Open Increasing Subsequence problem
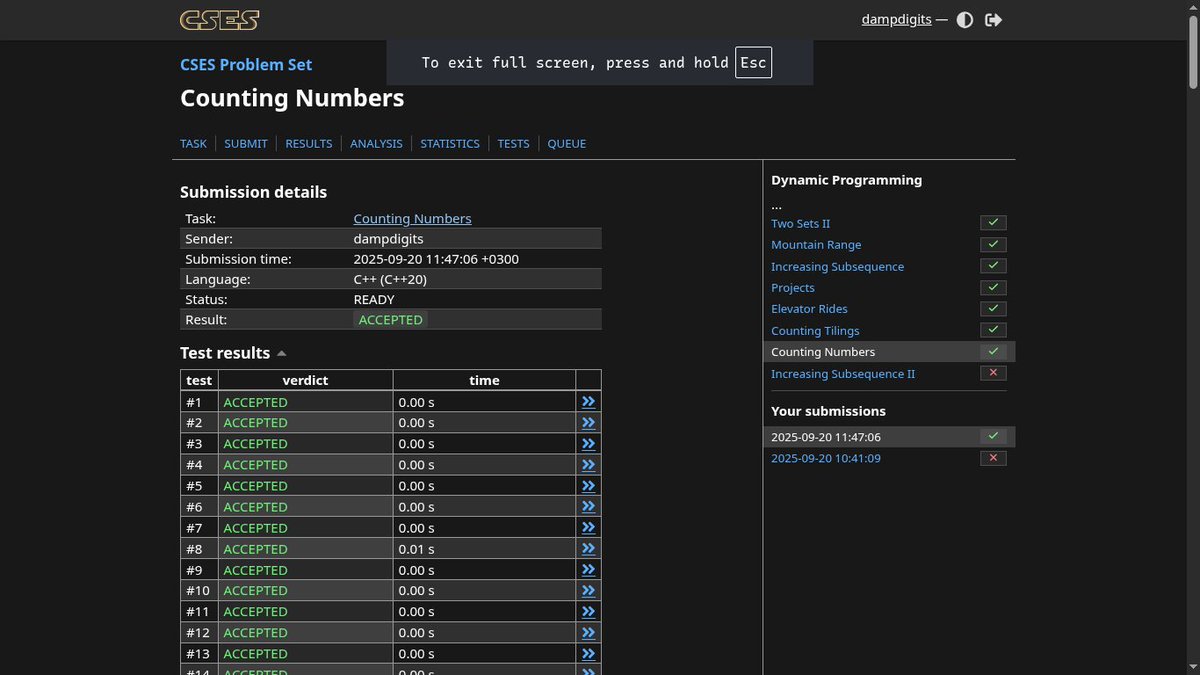Screen dimensions: 1200x675 point(837,267)
